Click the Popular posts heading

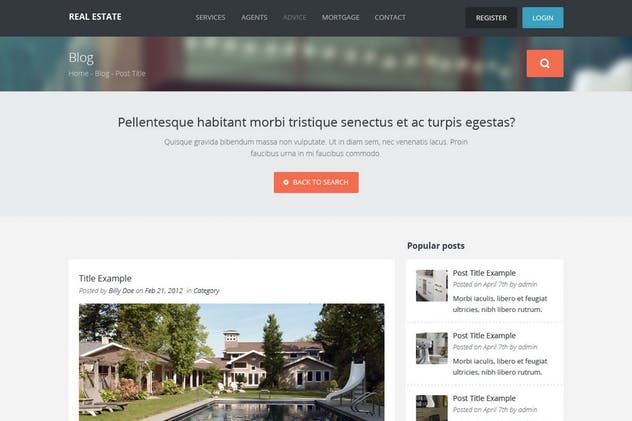click(x=436, y=246)
